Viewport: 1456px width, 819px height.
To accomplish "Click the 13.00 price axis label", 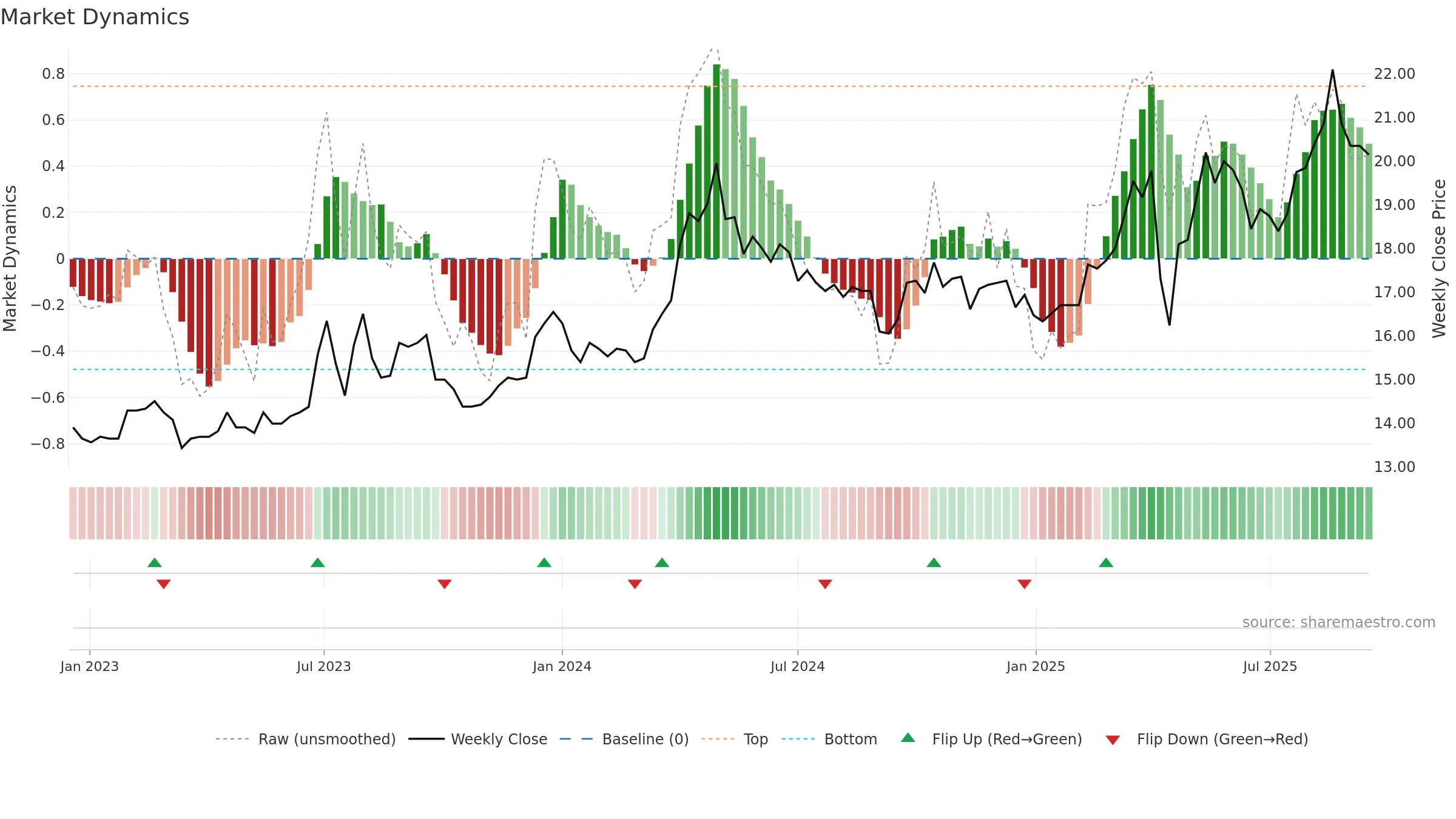I will pyautogui.click(x=1395, y=467).
